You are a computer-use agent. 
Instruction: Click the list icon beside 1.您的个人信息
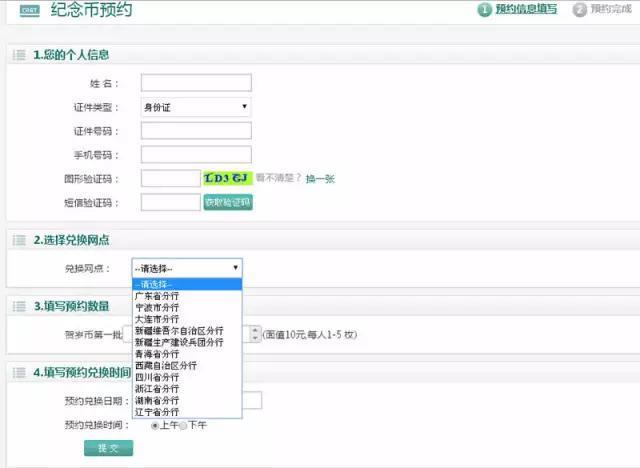[x=19, y=54]
